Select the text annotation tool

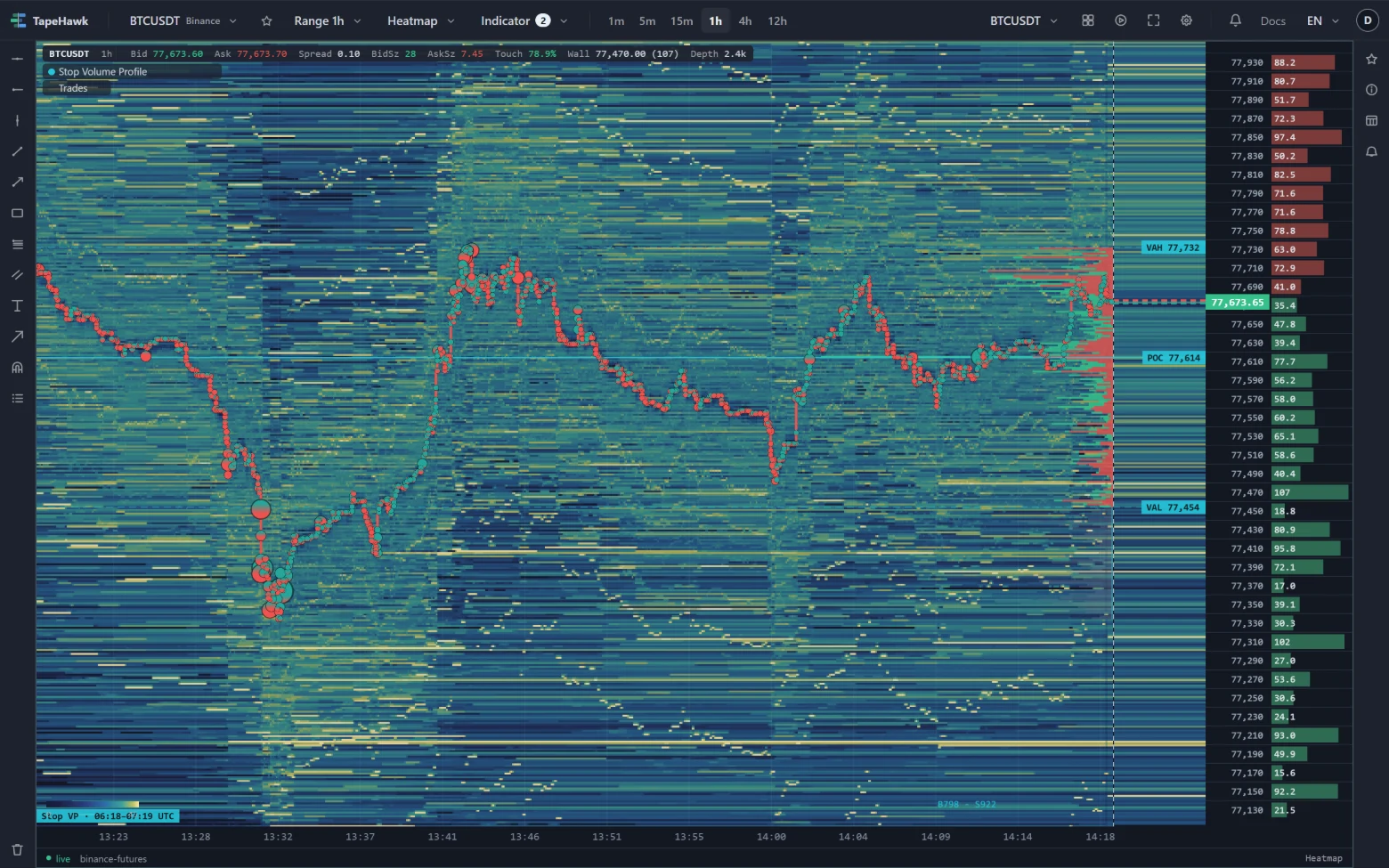(x=17, y=306)
